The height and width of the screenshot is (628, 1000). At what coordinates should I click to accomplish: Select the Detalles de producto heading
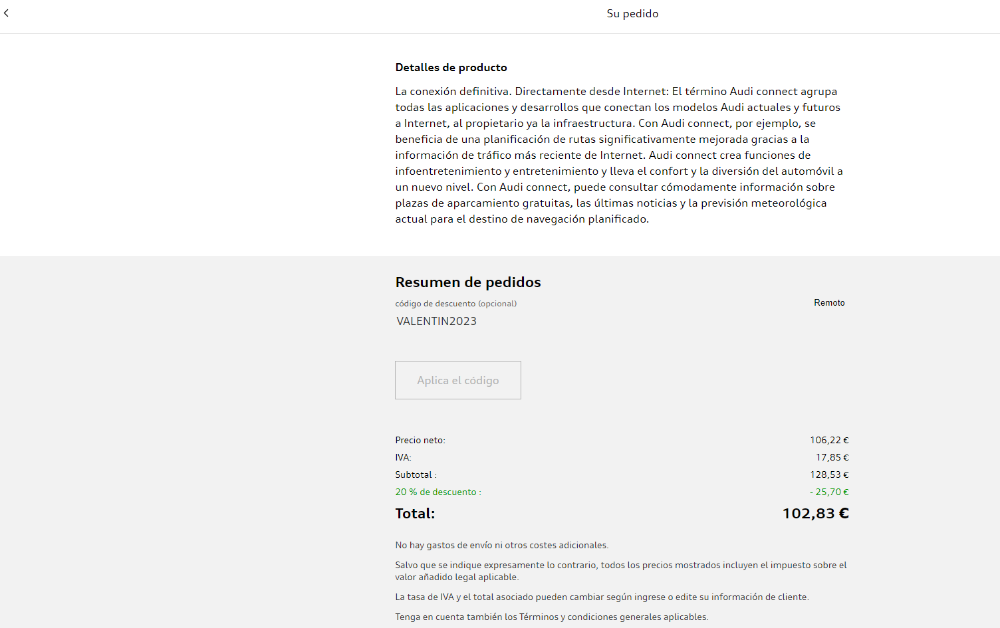(x=451, y=68)
